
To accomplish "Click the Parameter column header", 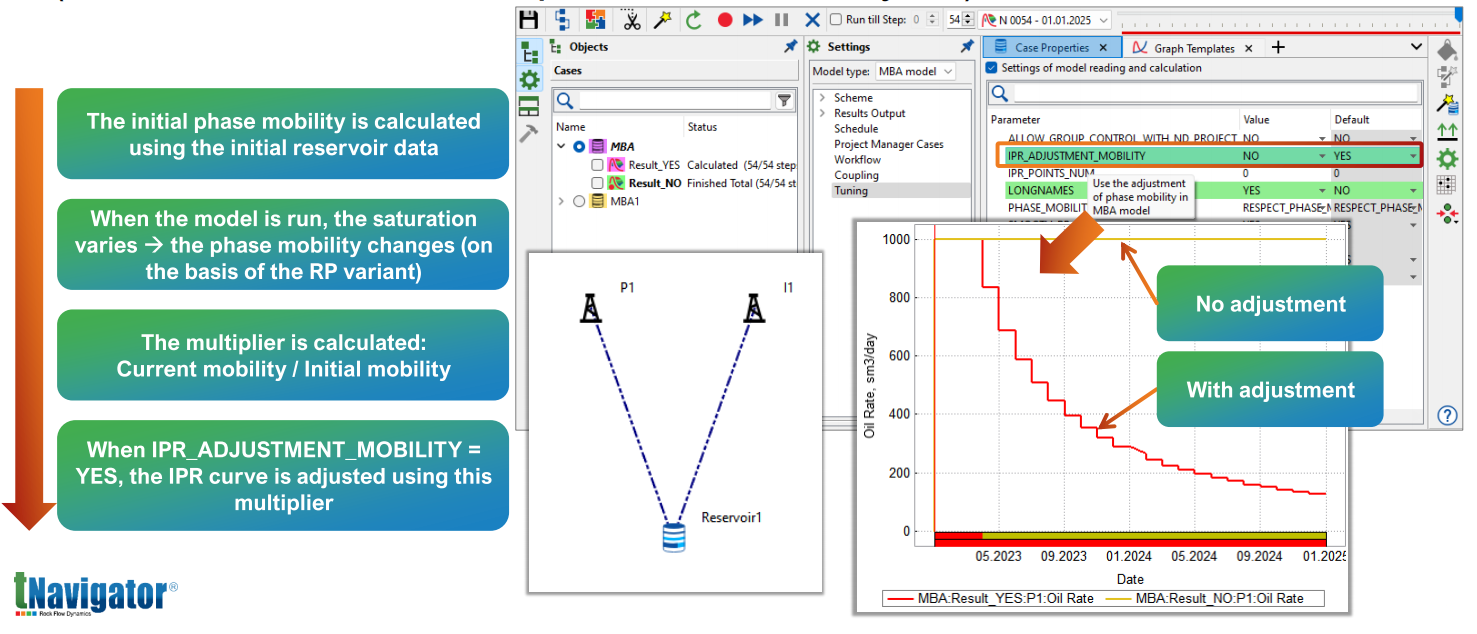I will [1015, 120].
